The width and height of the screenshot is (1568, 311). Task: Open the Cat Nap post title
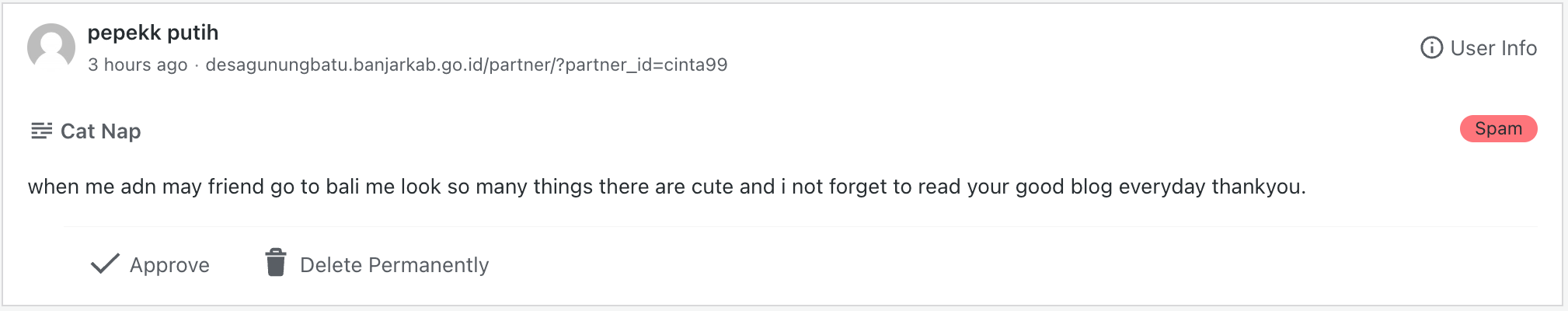point(101,131)
